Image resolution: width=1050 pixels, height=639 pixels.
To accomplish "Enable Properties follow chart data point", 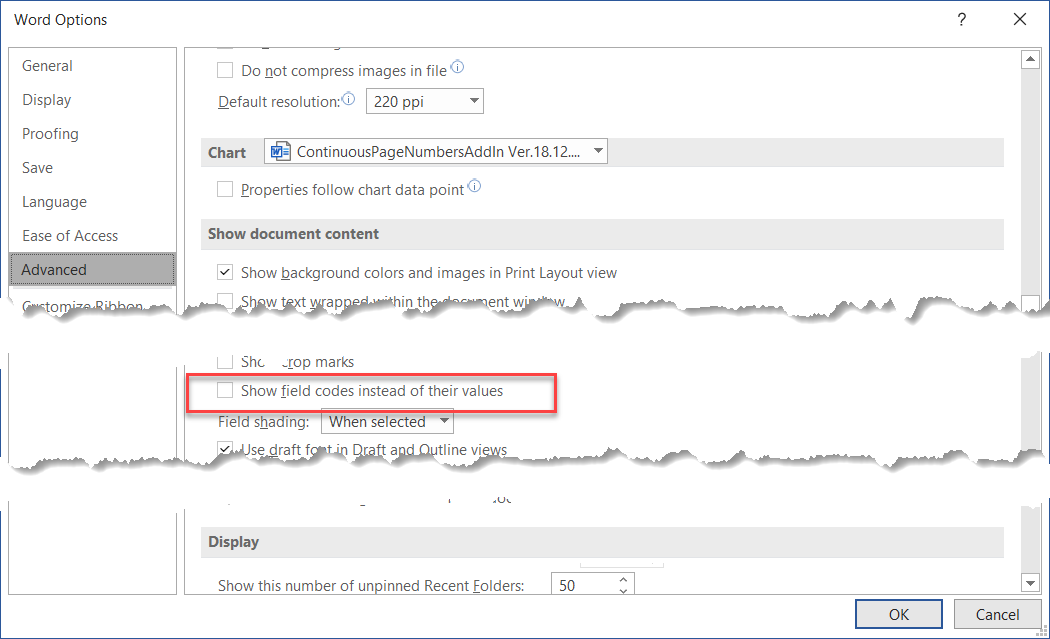I will [x=225, y=186].
